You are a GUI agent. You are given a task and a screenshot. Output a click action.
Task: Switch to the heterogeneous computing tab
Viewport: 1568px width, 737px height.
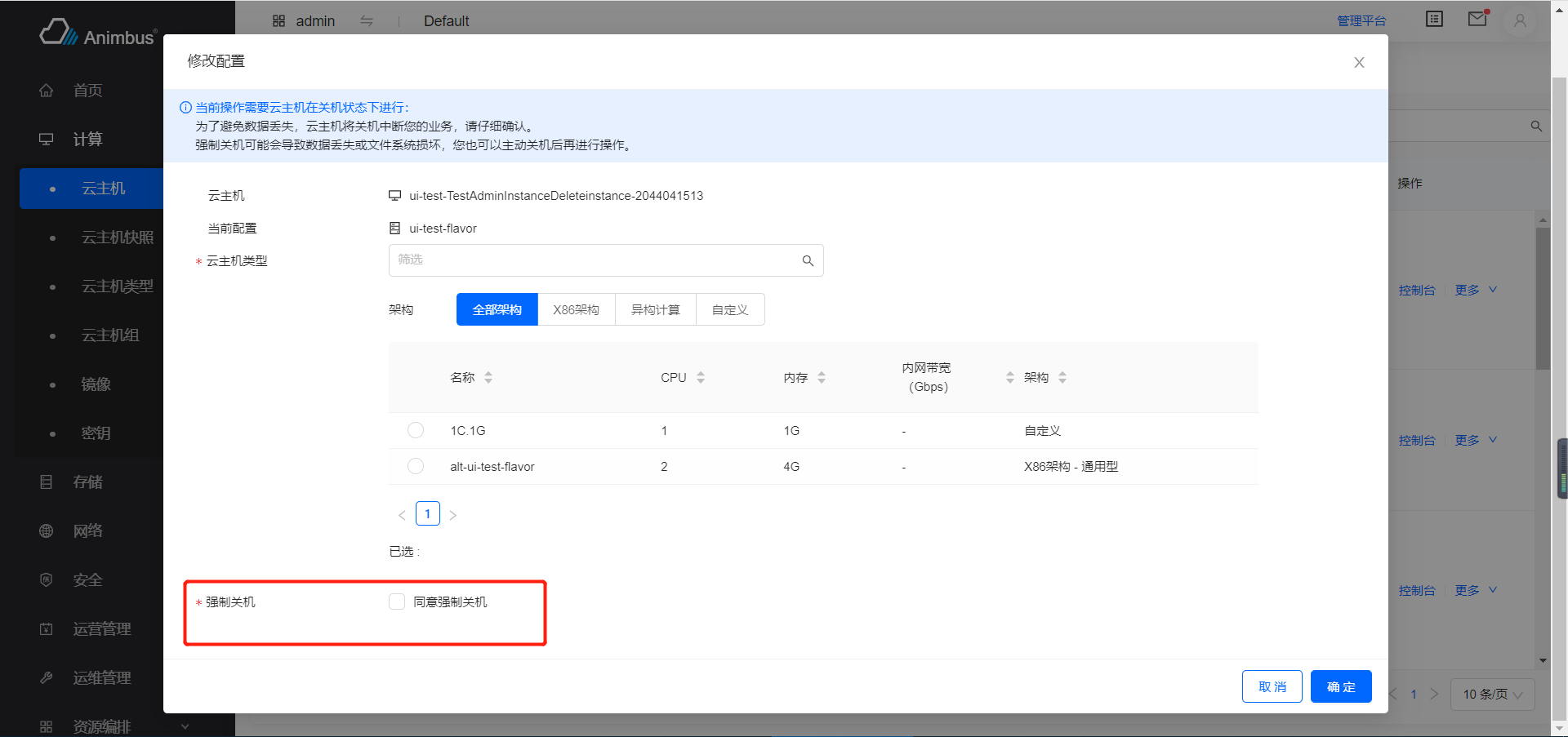pos(655,310)
